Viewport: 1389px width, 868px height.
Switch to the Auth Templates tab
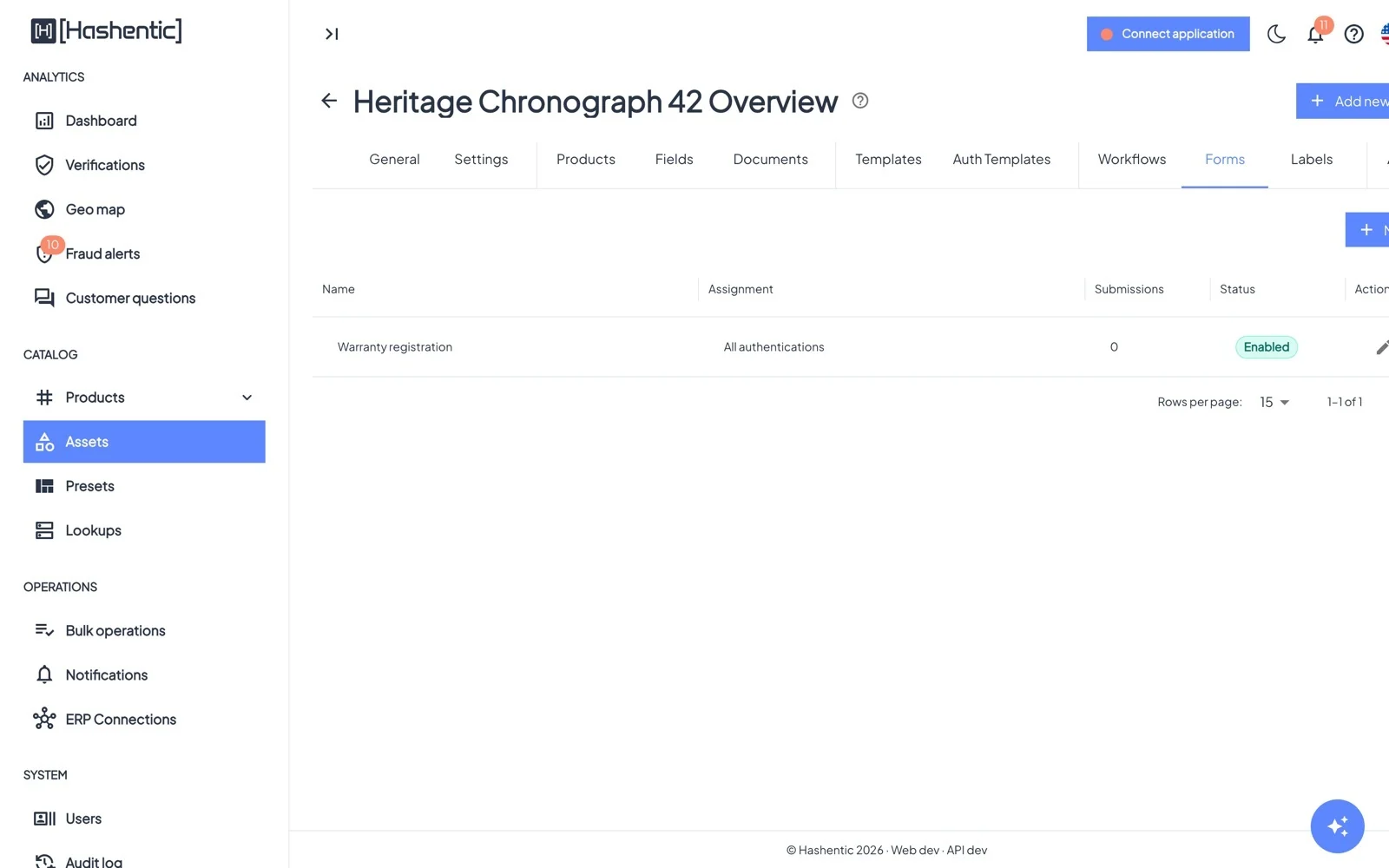point(1001,159)
